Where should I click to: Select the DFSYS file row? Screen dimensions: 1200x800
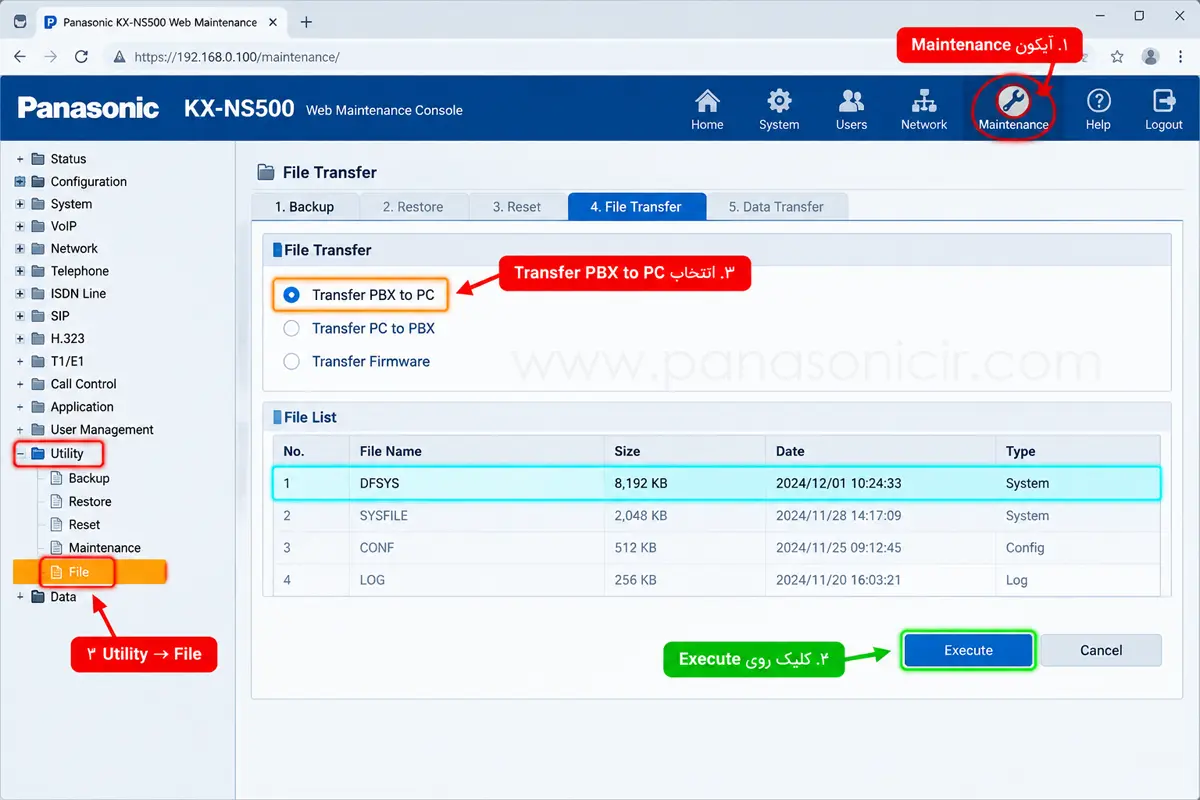pyautogui.click(x=716, y=483)
